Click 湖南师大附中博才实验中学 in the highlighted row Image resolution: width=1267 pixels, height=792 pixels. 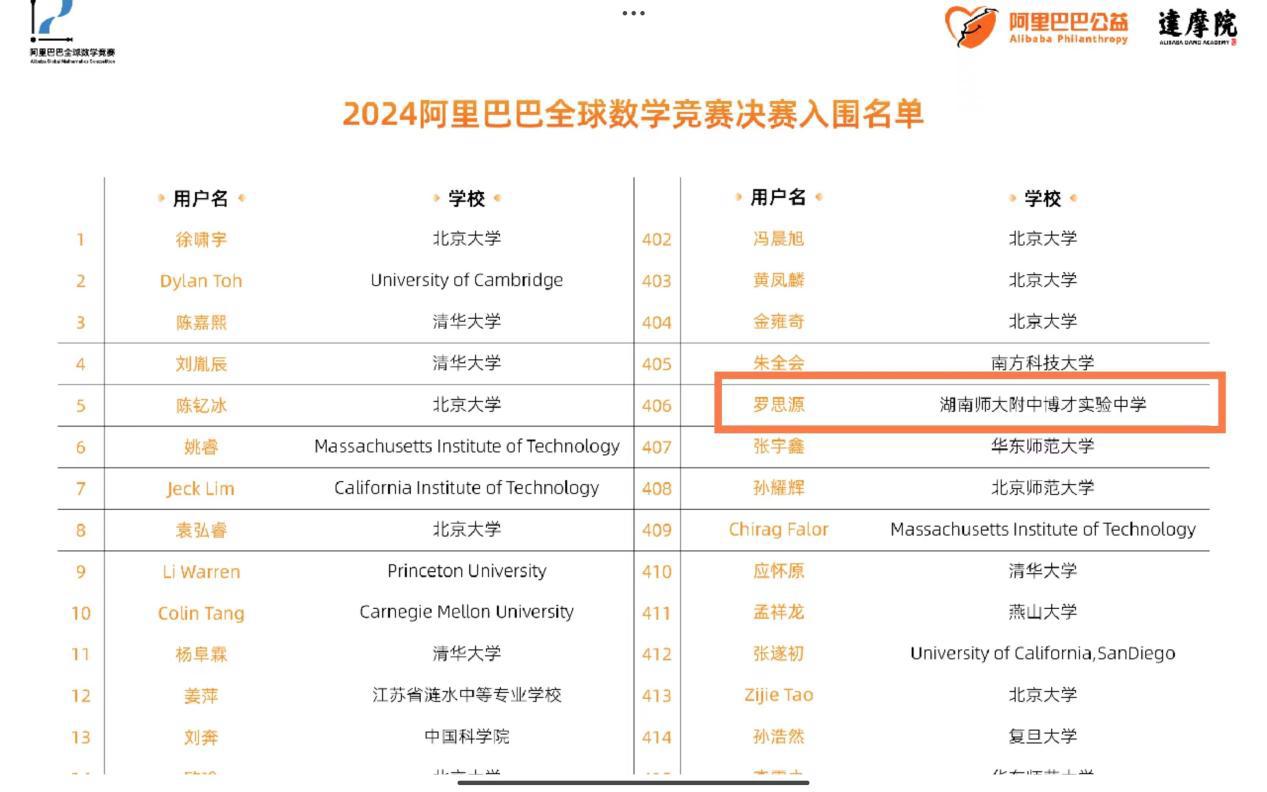[1042, 405]
